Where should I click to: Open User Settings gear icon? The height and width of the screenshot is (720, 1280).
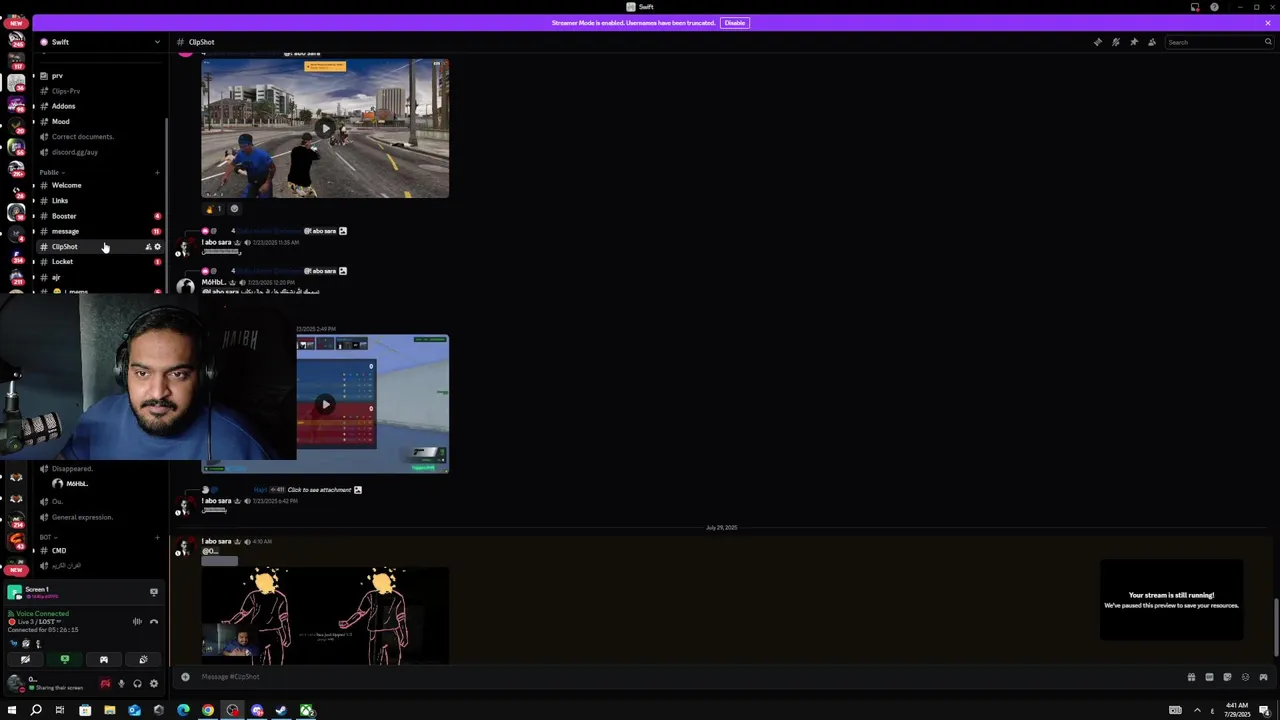[154, 684]
